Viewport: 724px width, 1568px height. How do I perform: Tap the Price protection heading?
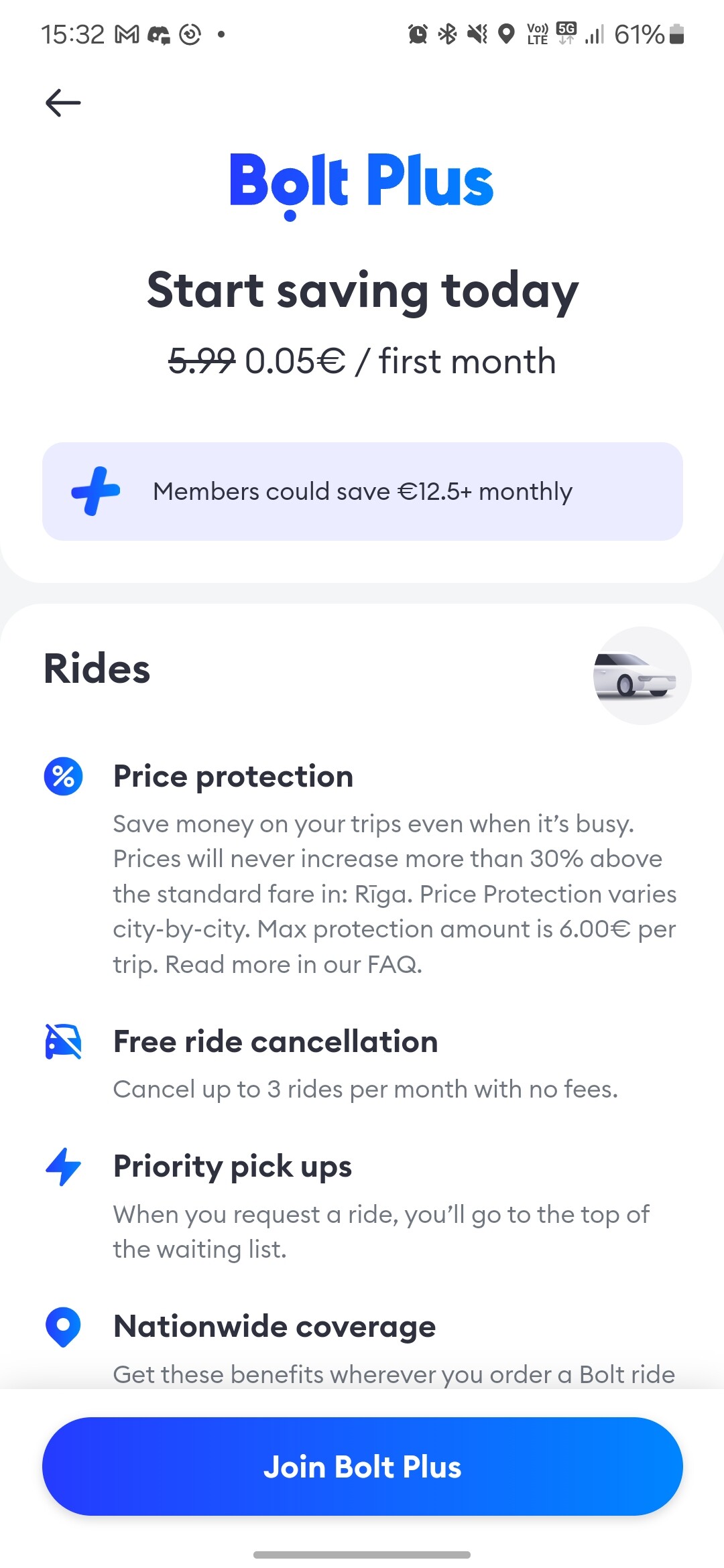(x=233, y=777)
